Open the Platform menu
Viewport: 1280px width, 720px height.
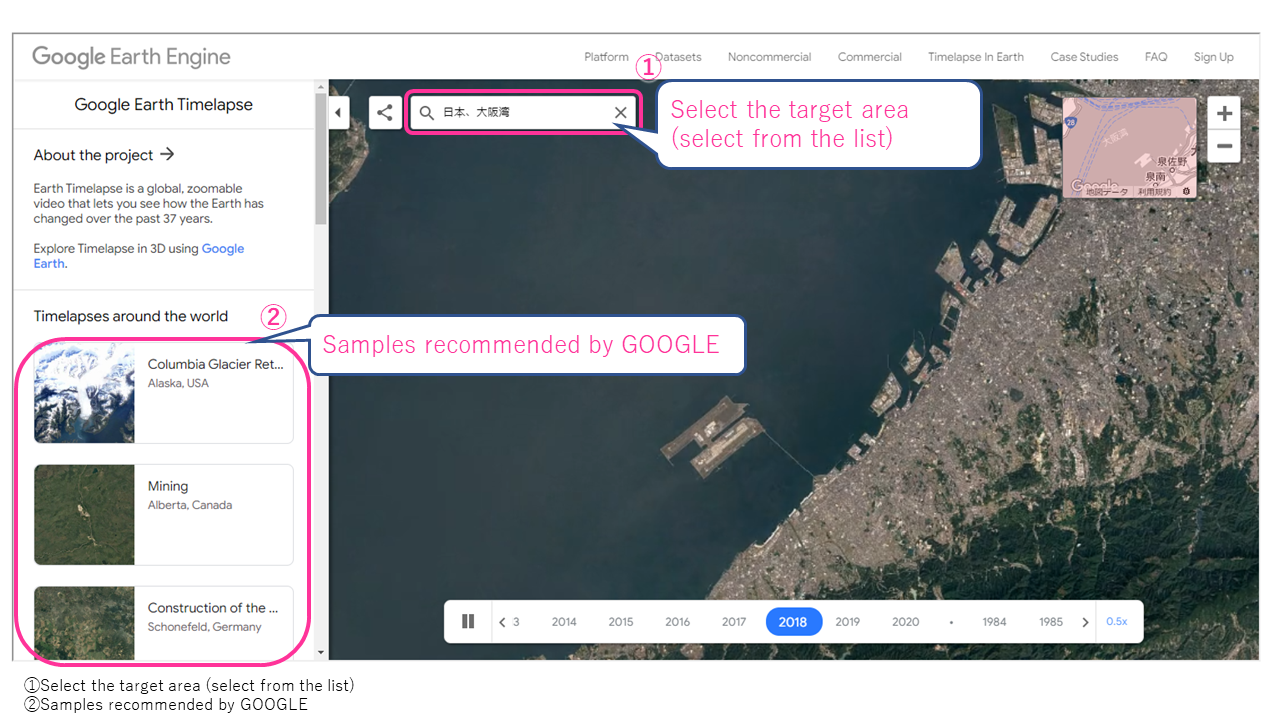pos(606,57)
